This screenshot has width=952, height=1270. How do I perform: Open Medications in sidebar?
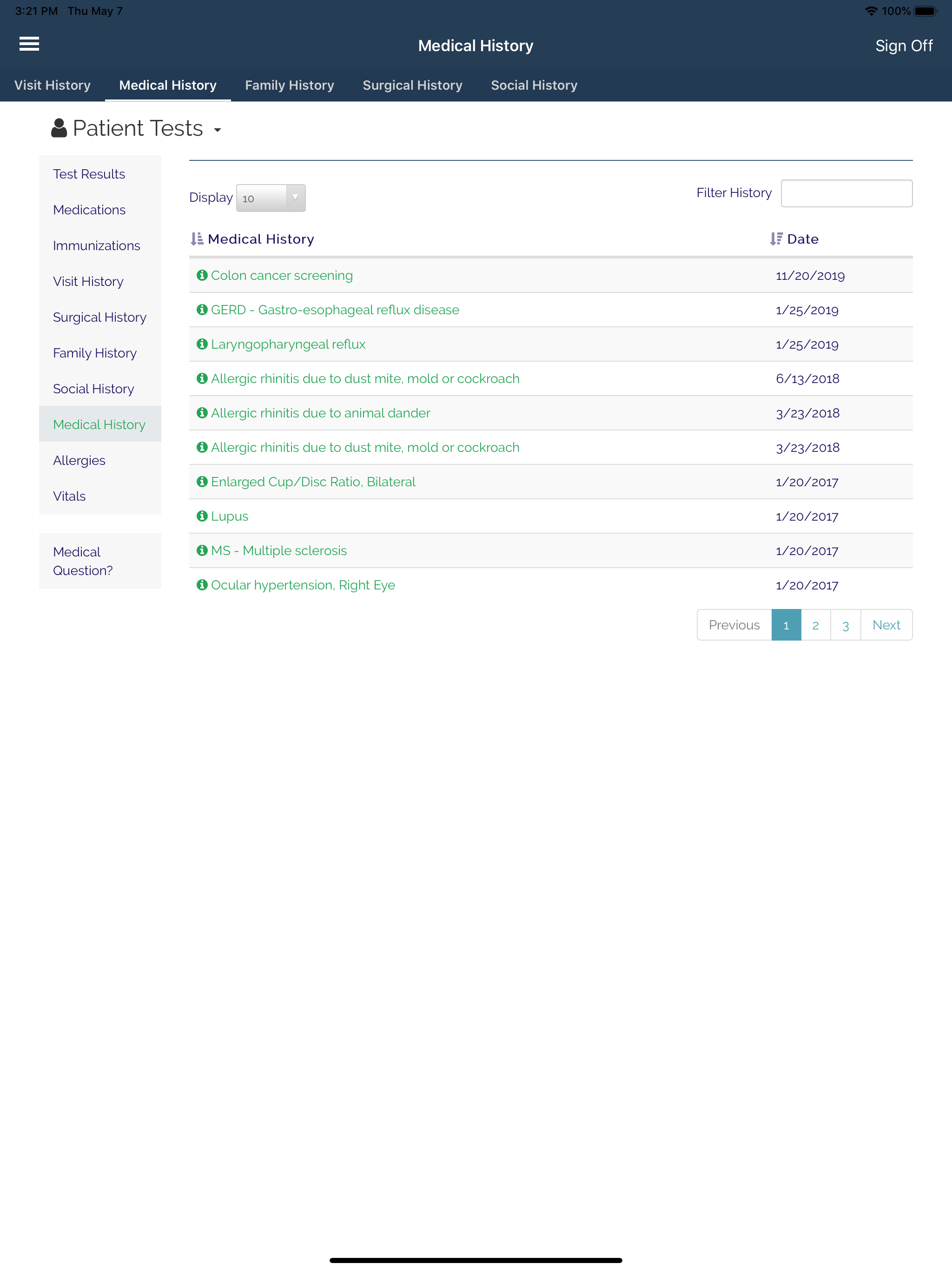pos(100,210)
